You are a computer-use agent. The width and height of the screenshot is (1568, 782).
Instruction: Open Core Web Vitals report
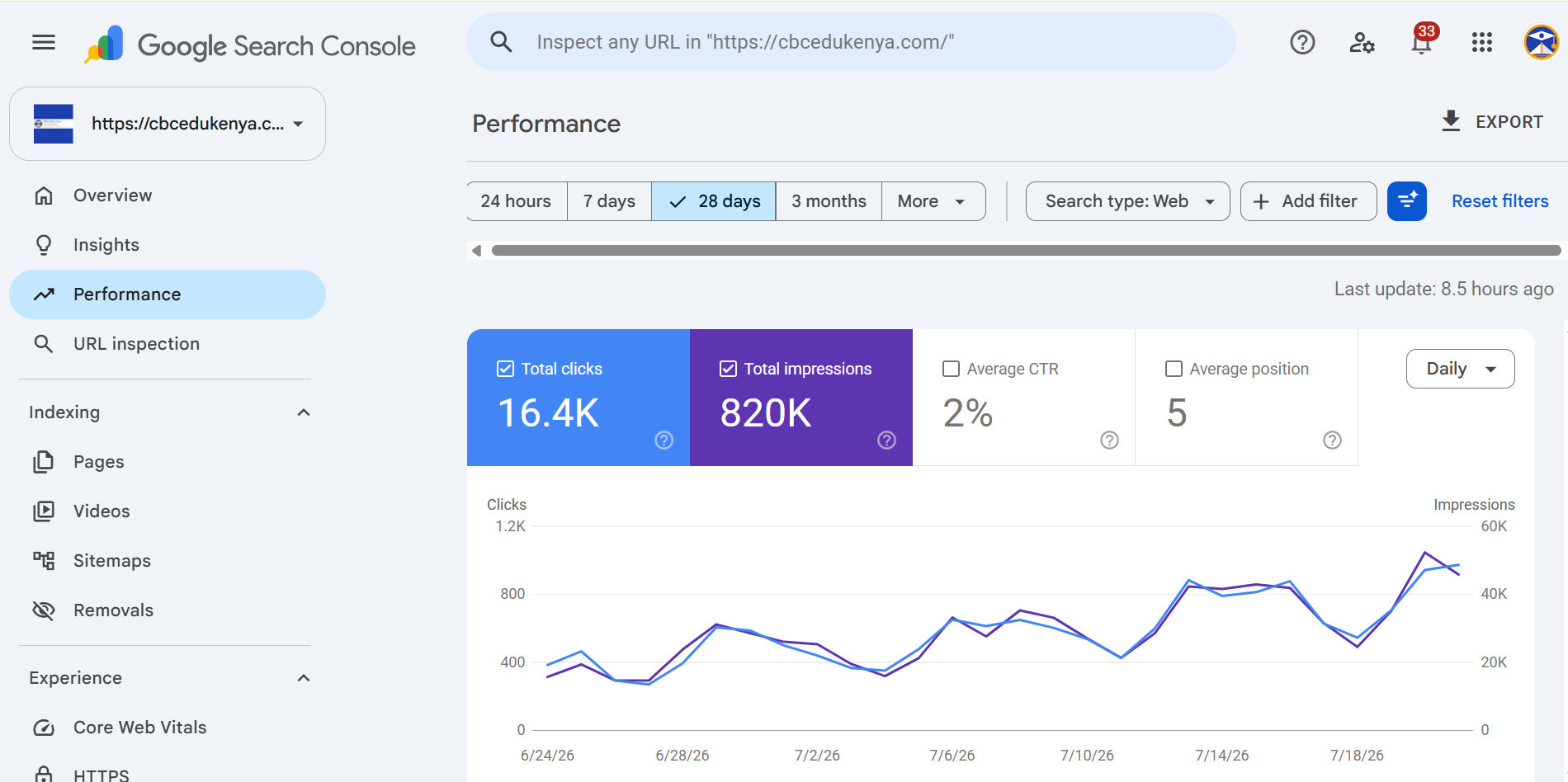point(168,728)
